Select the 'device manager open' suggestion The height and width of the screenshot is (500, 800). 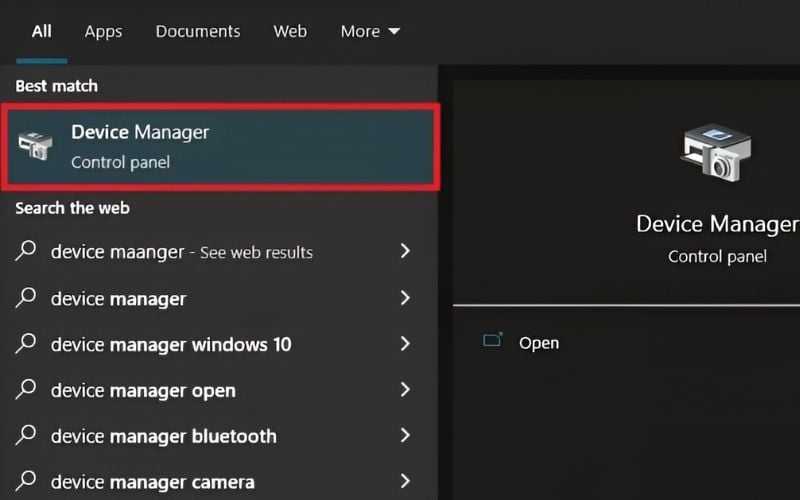(218, 390)
